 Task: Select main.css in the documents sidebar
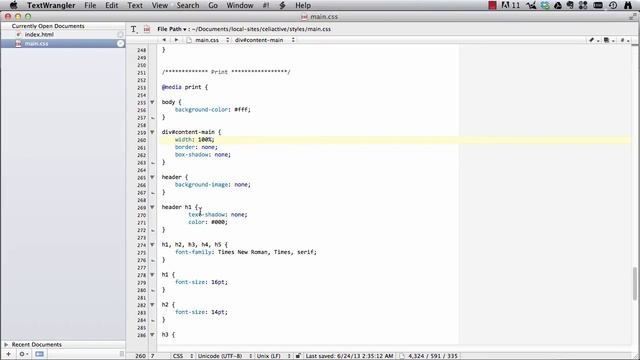click(x=63, y=43)
